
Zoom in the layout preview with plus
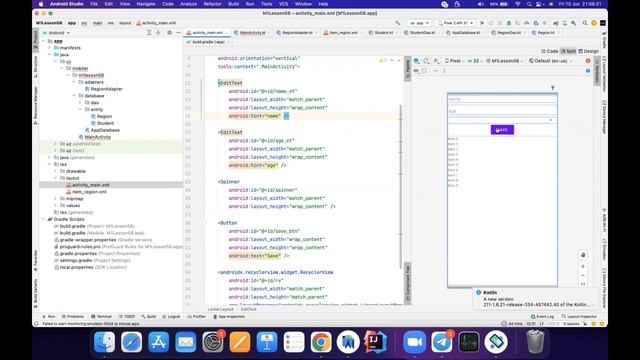583,267
